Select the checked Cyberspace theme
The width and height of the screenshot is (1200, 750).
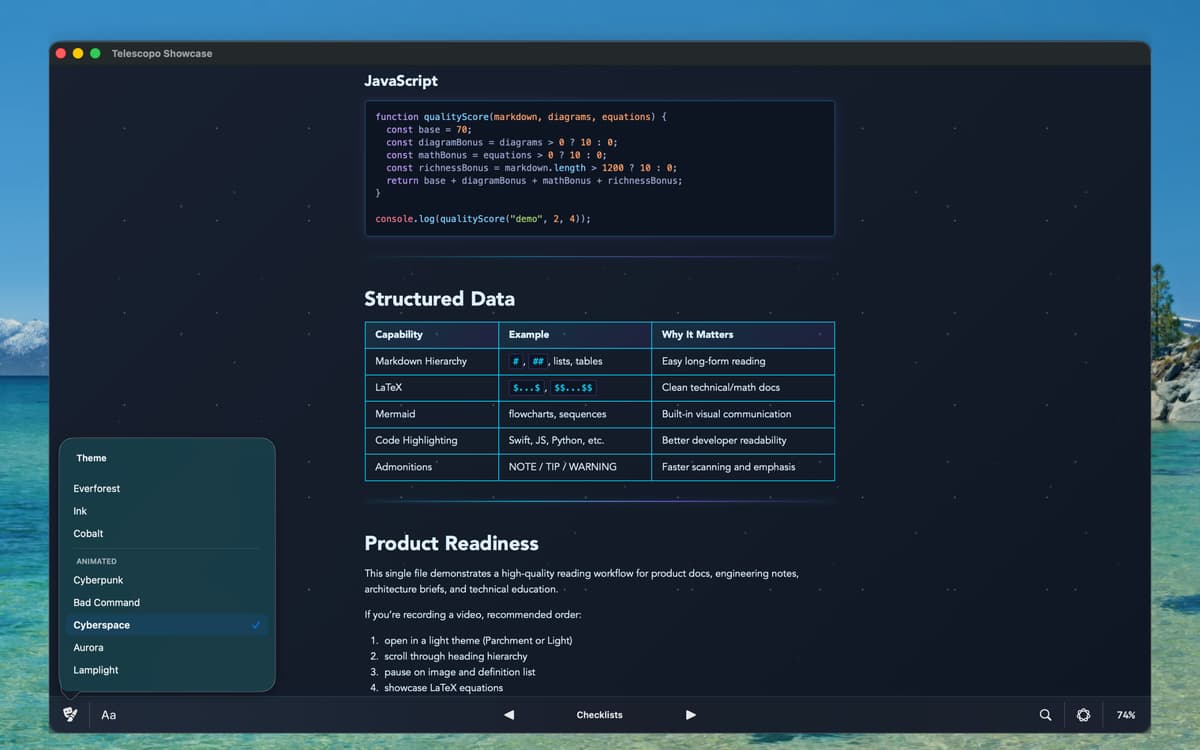pyautogui.click(x=102, y=625)
